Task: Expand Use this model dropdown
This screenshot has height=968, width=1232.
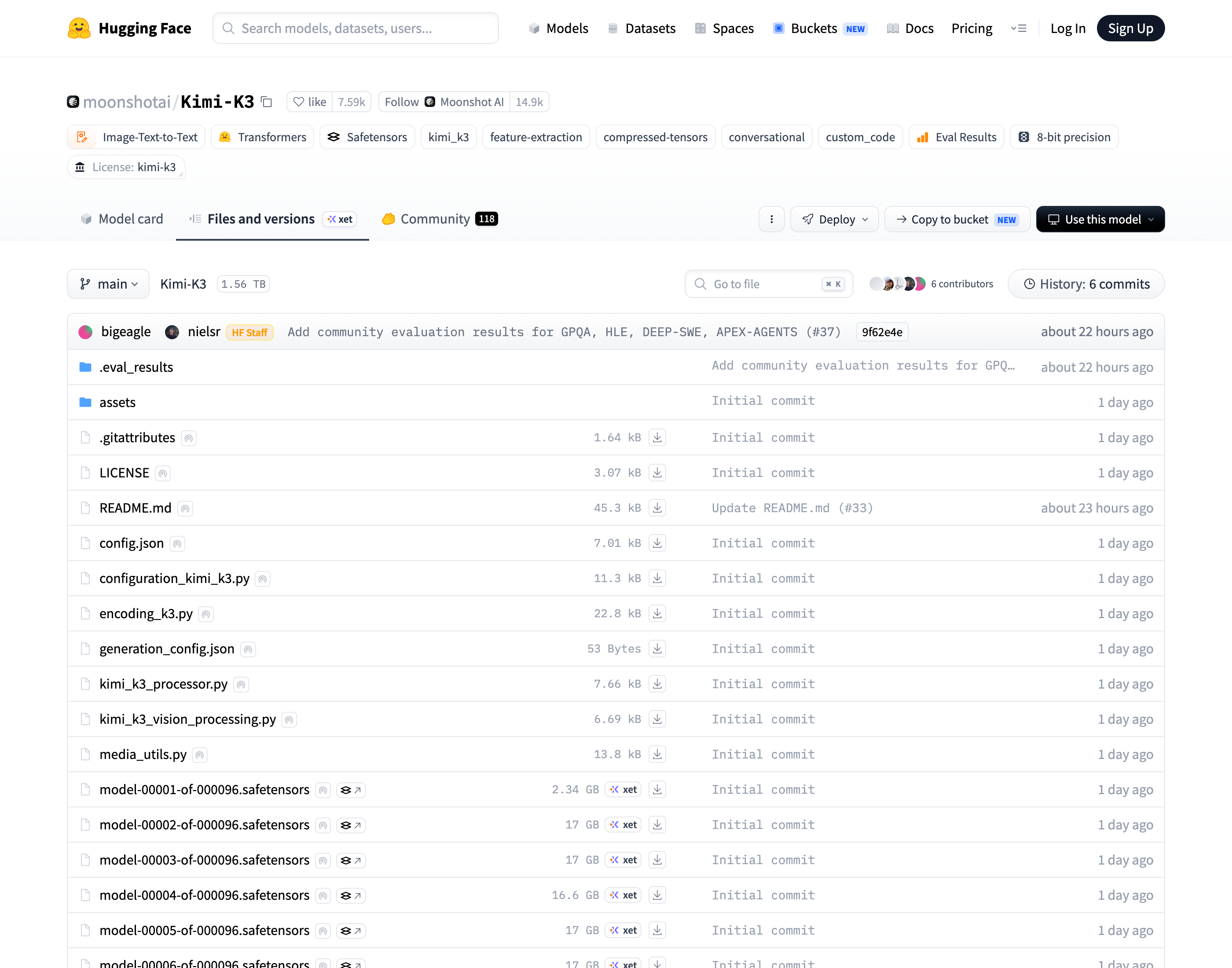Action: pos(1100,219)
